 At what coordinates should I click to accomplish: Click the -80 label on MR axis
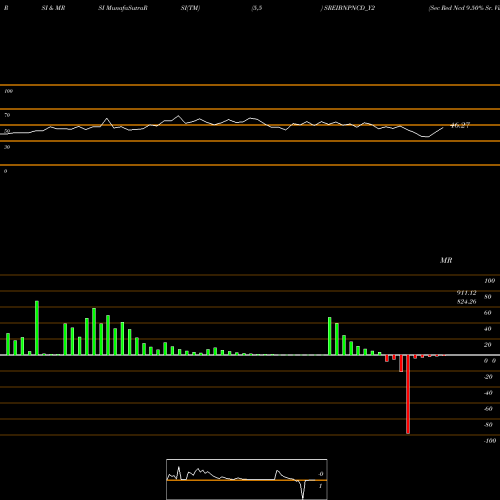pyautogui.click(x=488, y=425)
